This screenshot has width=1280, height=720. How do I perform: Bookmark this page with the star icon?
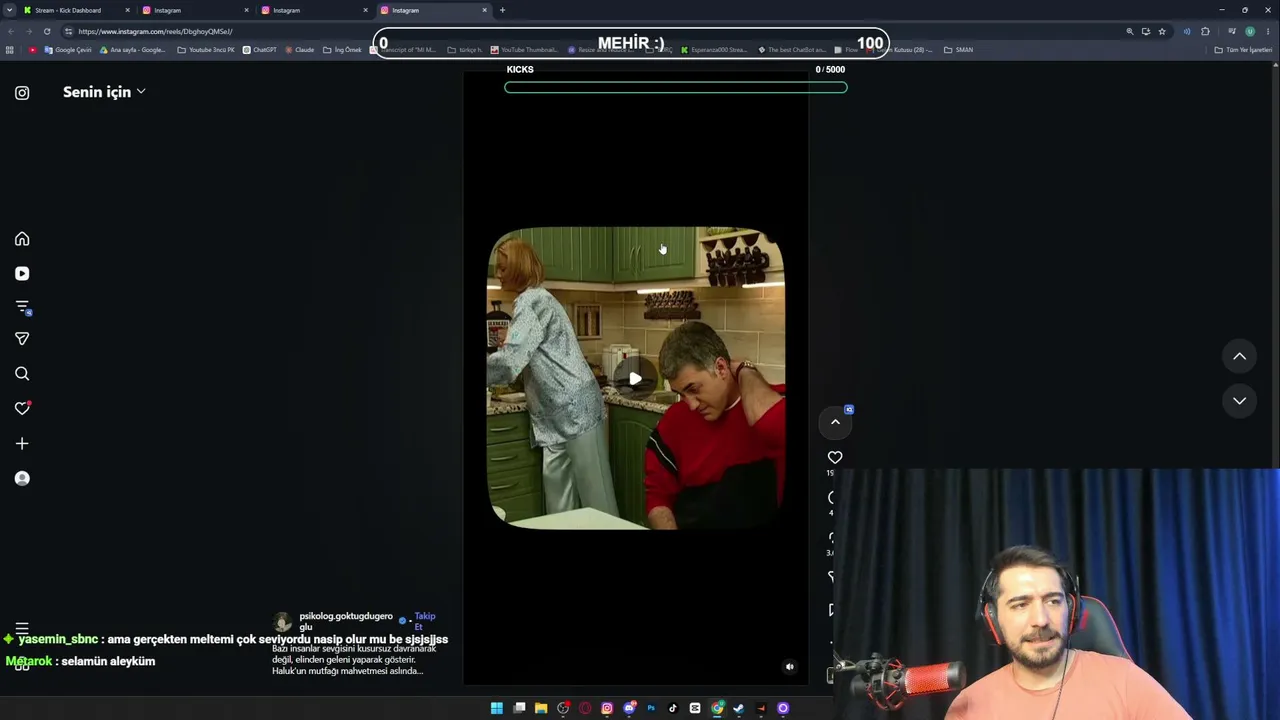(x=1162, y=31)
